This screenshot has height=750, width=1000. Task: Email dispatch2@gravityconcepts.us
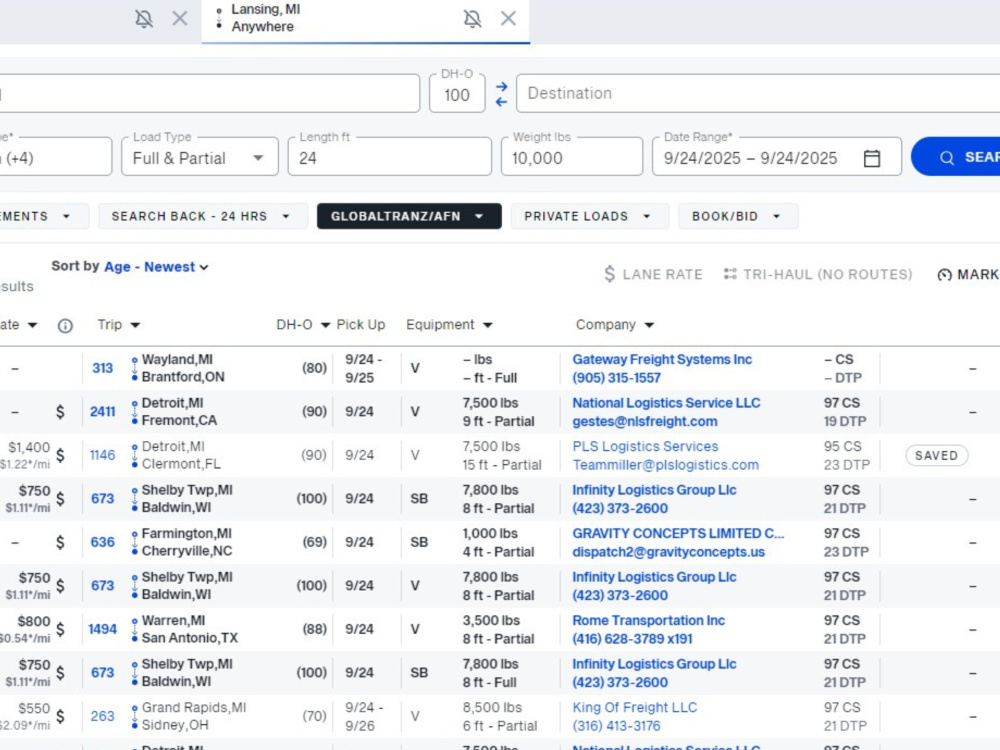(x=668, y=552)
